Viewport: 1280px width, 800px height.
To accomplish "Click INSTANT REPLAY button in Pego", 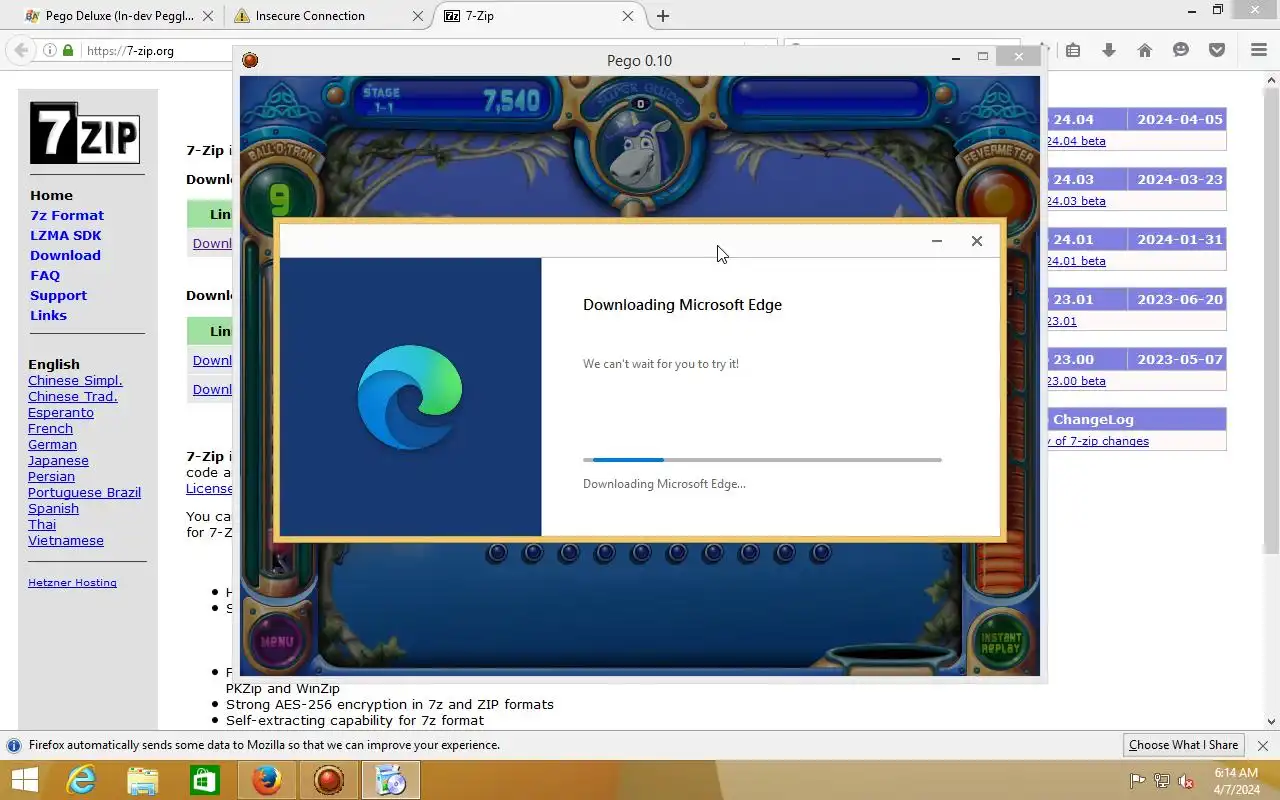I will [x=1001, y=643].
